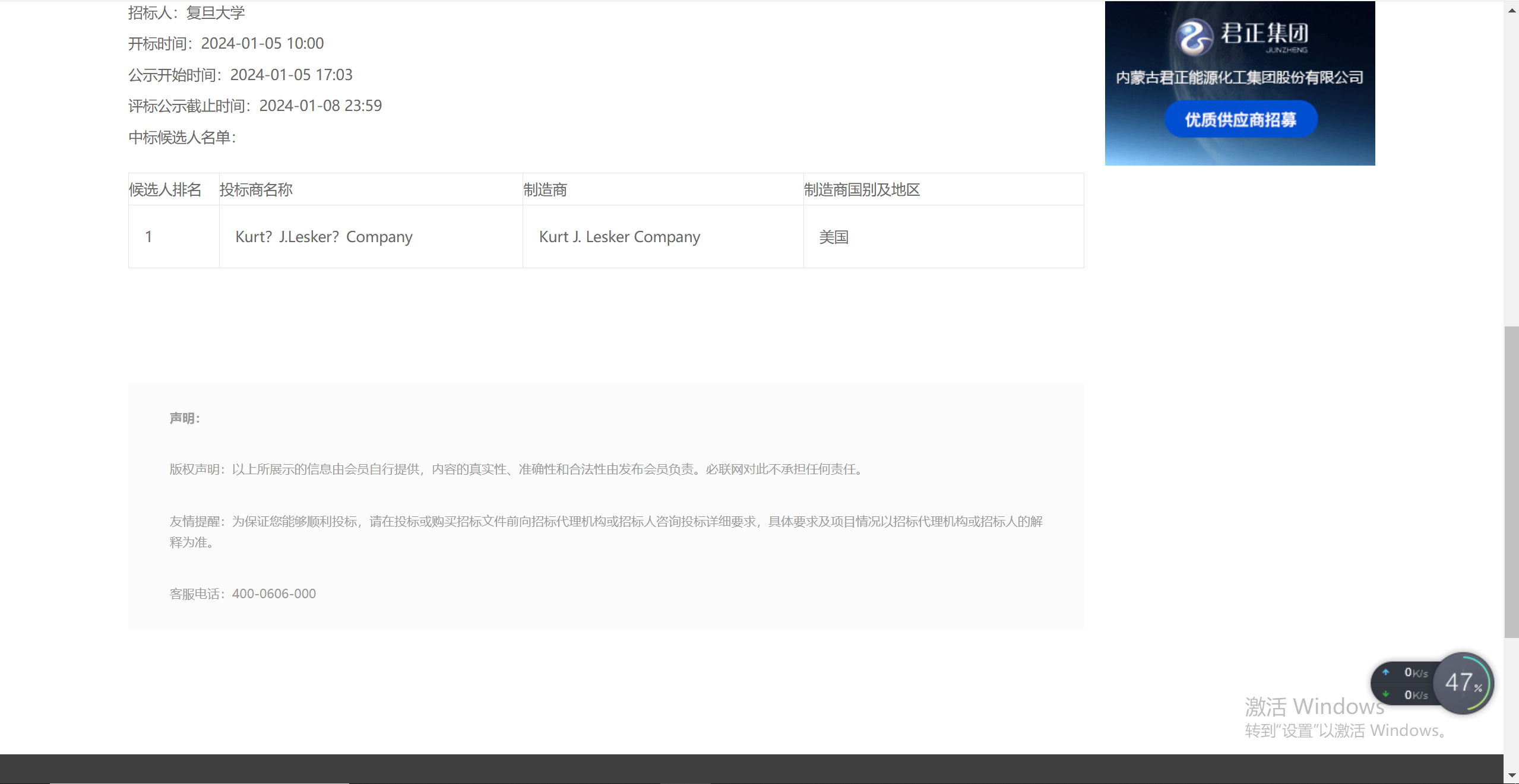Click the Kurt J. Lesker Company manufacturer cell
The image size is (1519, 784).
tap(619, 237)
